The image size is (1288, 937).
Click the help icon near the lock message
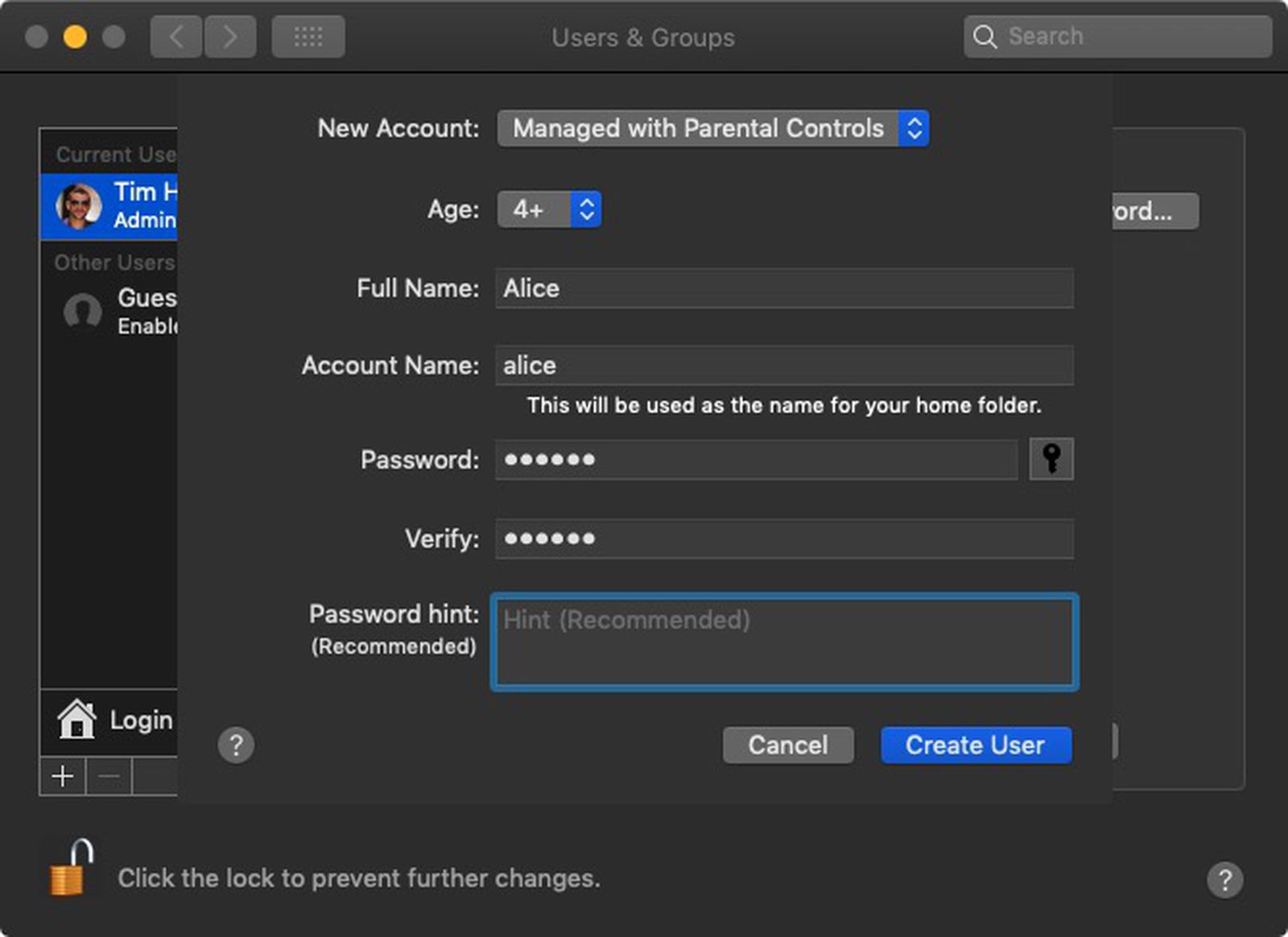click(1226, 878)
